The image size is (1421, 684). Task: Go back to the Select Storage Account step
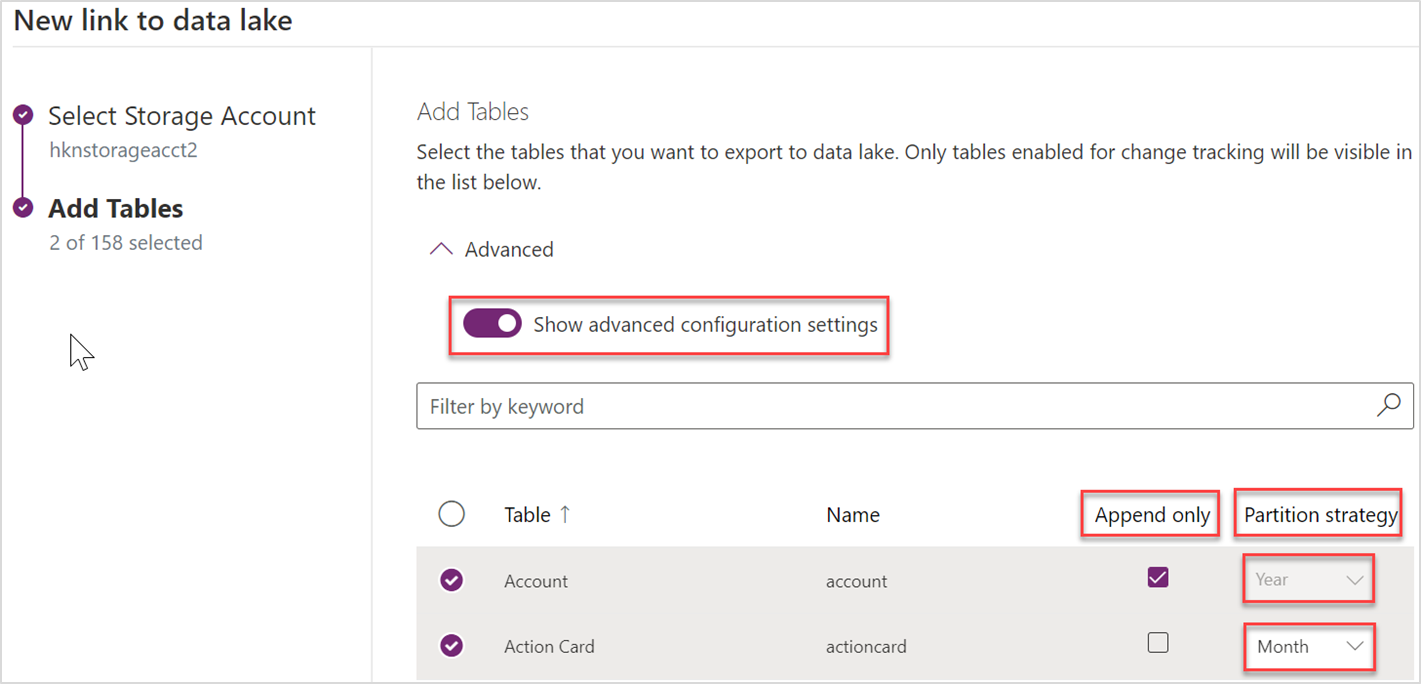(x=181, y=116)
